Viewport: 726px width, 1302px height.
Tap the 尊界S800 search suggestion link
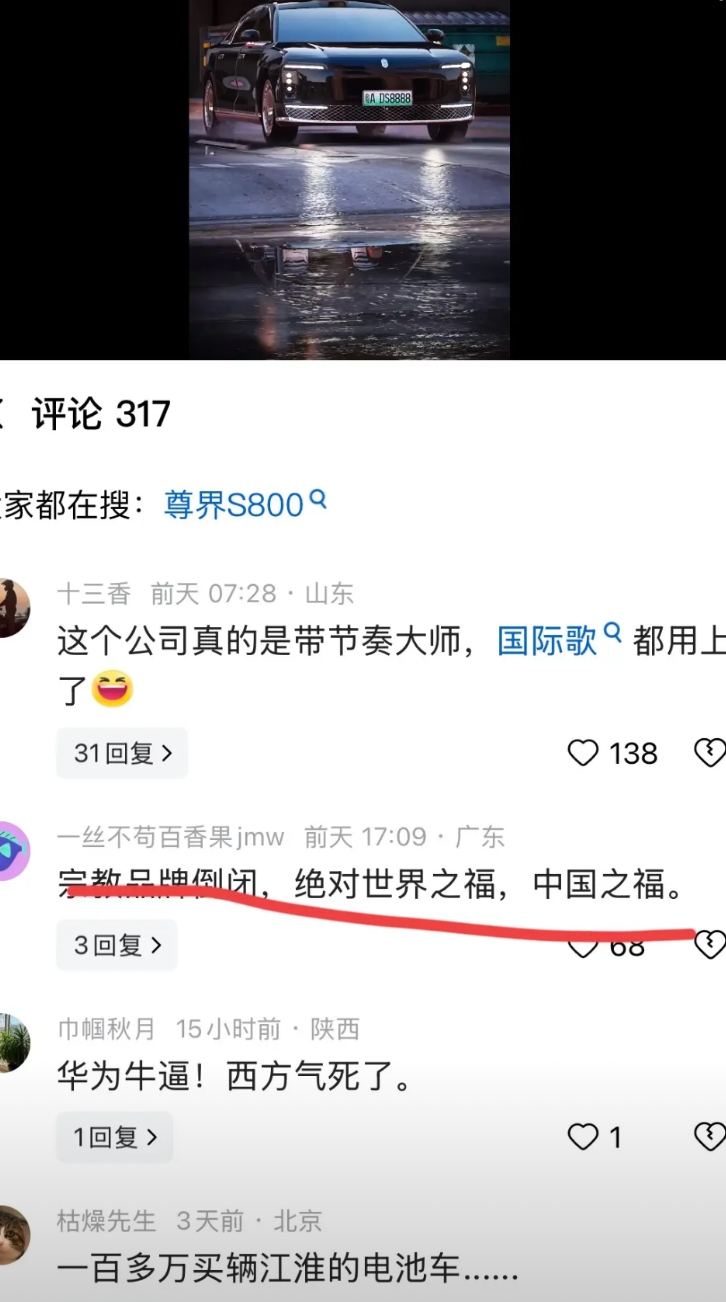click(x=233, y=505)
